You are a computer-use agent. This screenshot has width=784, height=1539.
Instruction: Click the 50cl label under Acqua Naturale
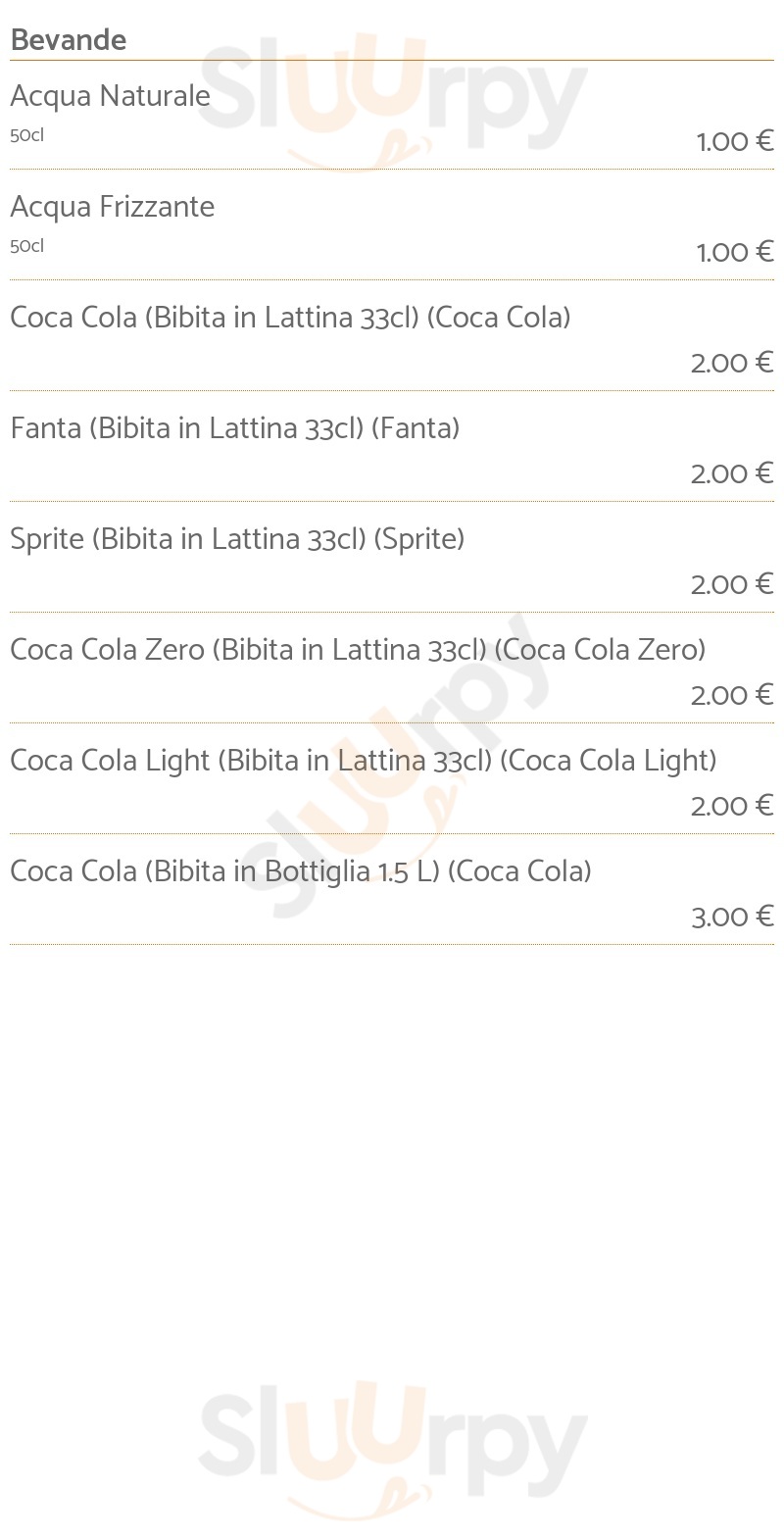[x=27, y=135]
